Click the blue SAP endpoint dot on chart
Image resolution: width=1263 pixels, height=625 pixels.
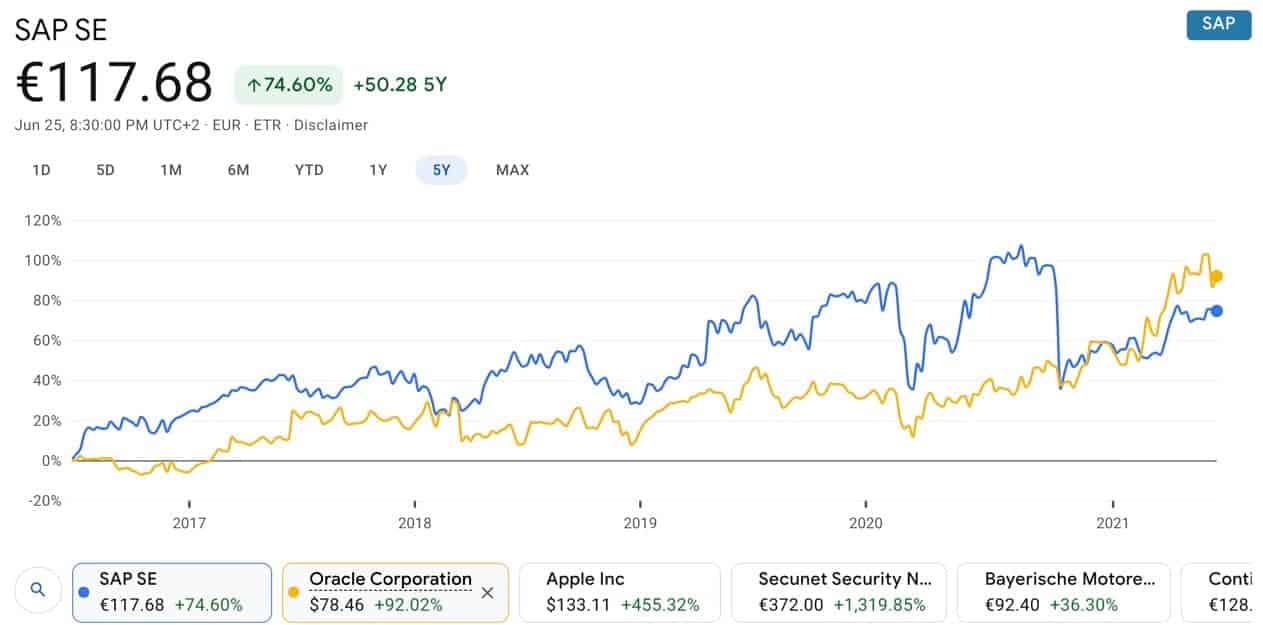pos(1217,311)
